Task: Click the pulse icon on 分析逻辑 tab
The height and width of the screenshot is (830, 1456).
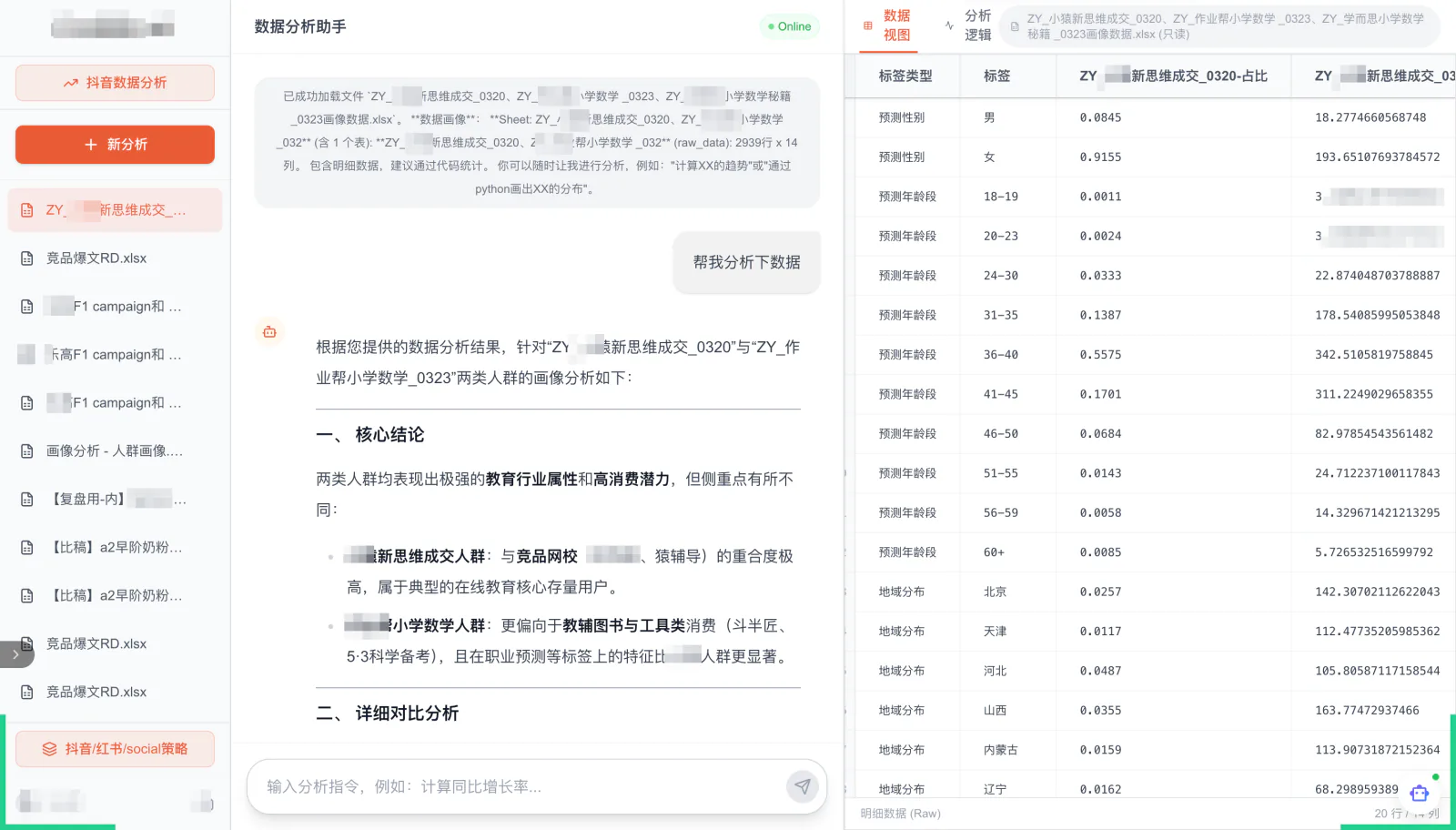Action: pos(950,25)
